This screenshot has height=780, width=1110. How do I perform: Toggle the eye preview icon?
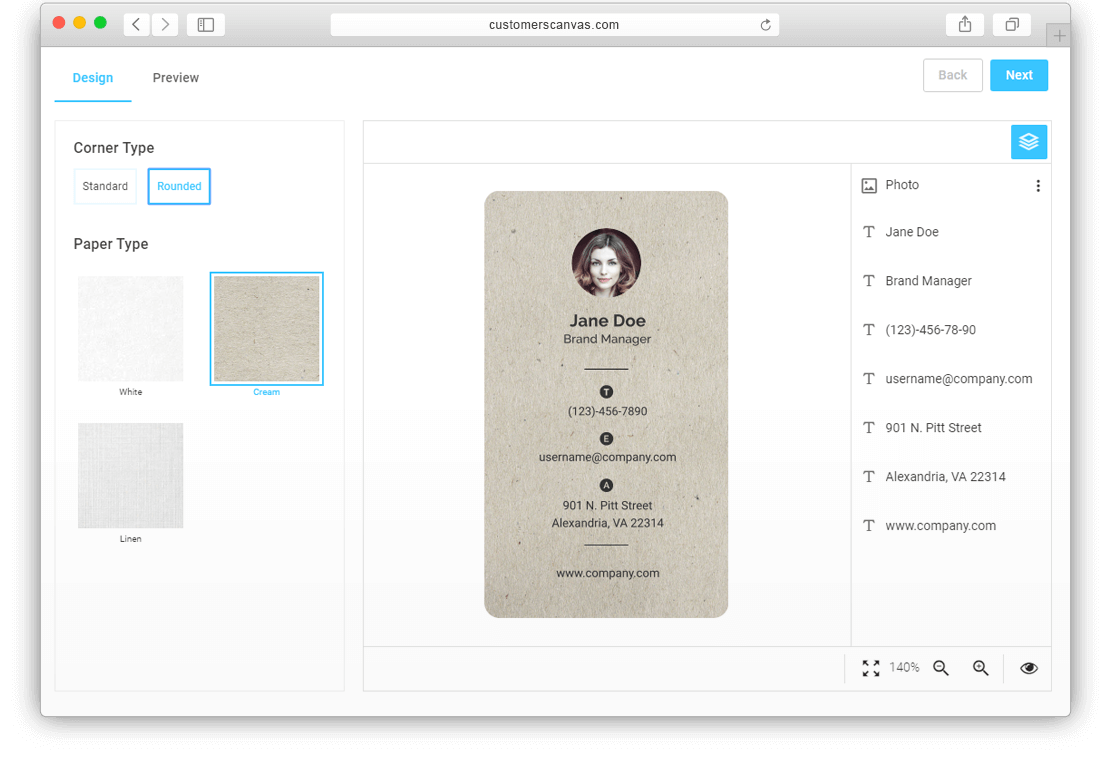(1029, 667)
